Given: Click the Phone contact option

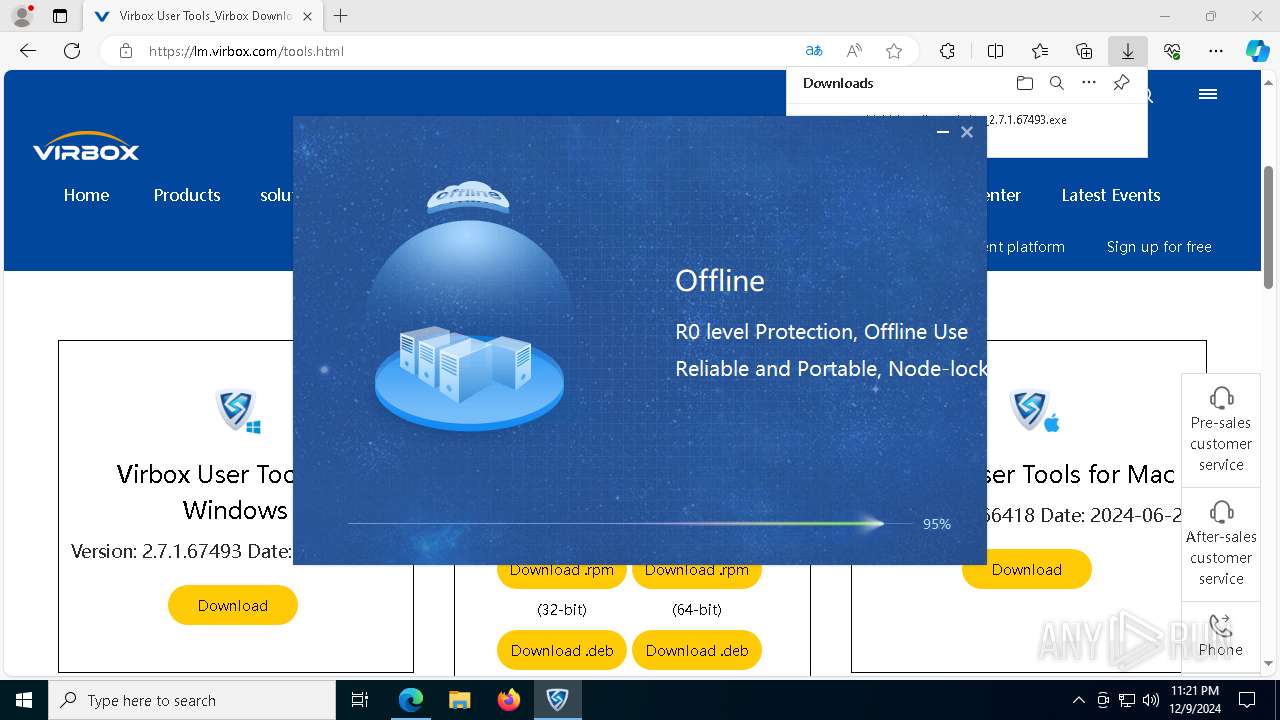Looking at the screenshot, I should [1221, 636].
